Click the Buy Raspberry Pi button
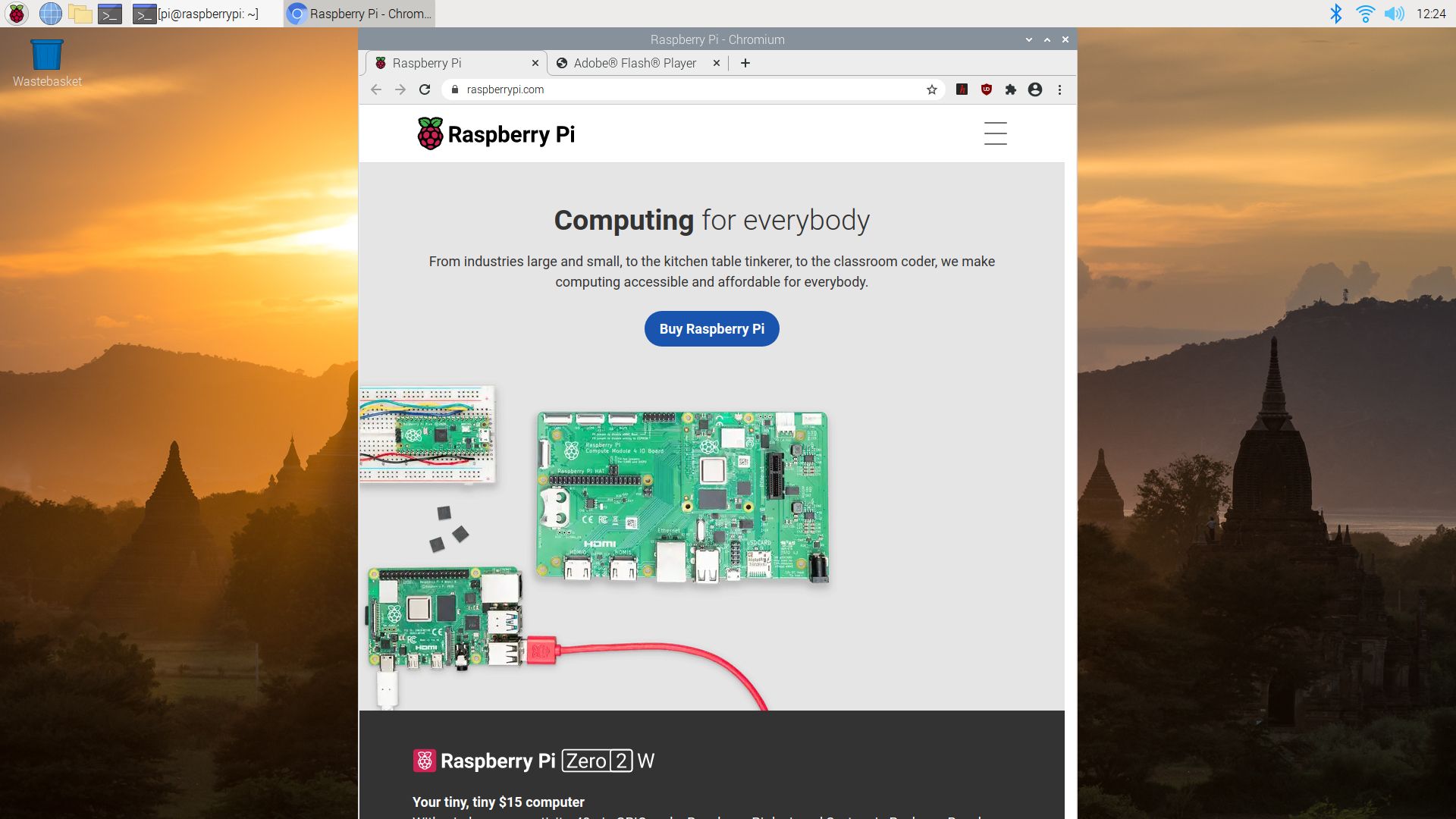Image resolution: width=1456 pixels, height=819 pixels. pyautogui.click(x=711, y=328)
